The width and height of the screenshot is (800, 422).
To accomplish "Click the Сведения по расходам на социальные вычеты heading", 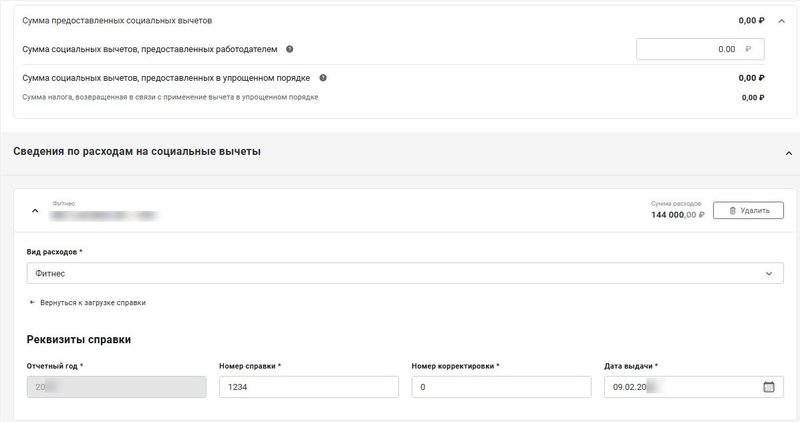I will click(137, 152).
